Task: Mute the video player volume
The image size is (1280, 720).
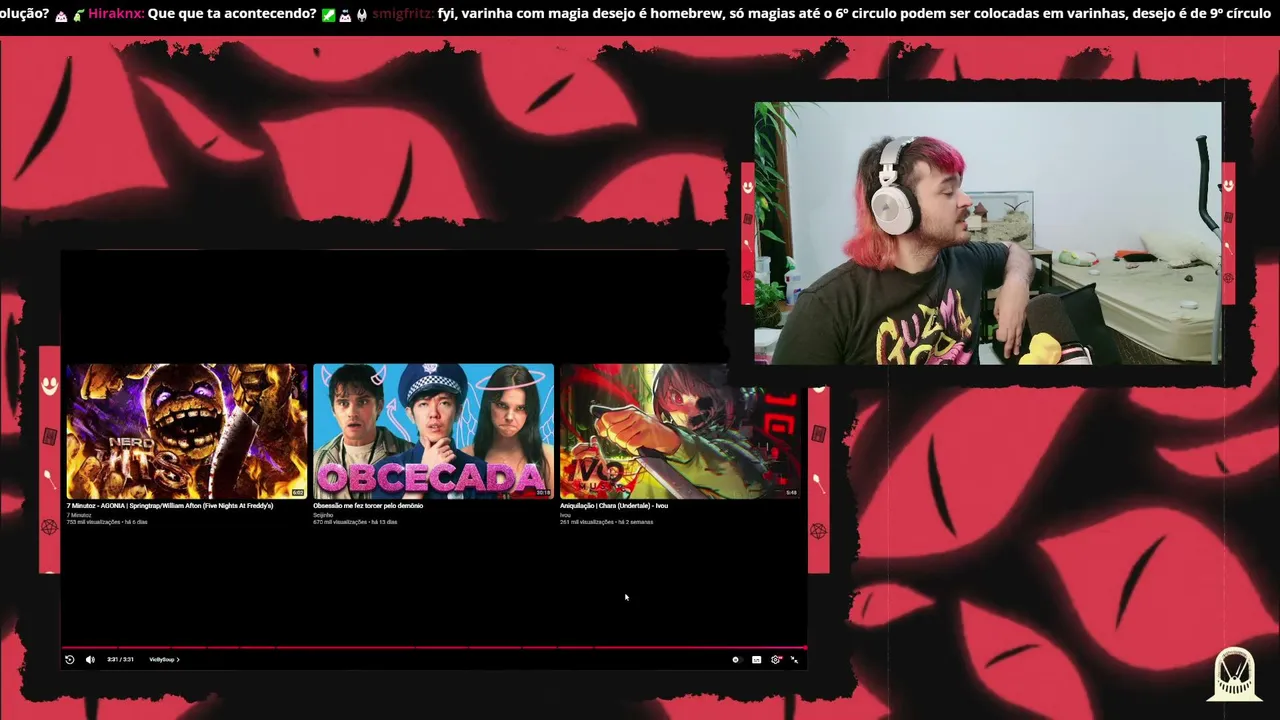Action: click(x=89, y=660)
